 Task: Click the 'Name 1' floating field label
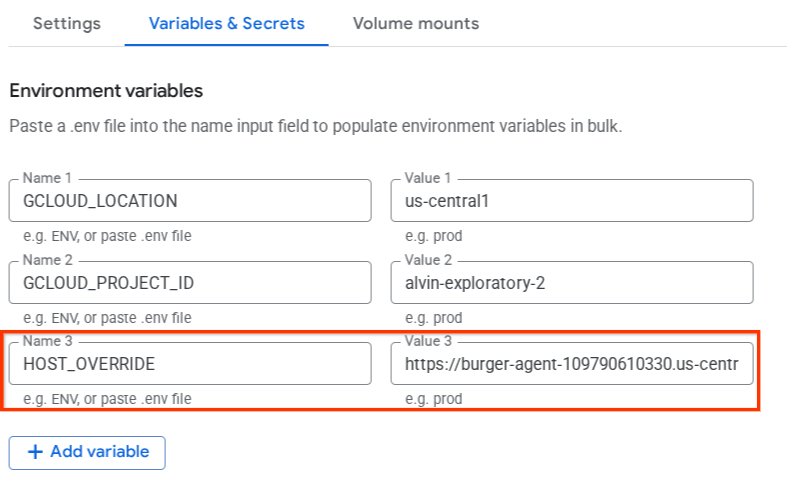coord(46,178)
